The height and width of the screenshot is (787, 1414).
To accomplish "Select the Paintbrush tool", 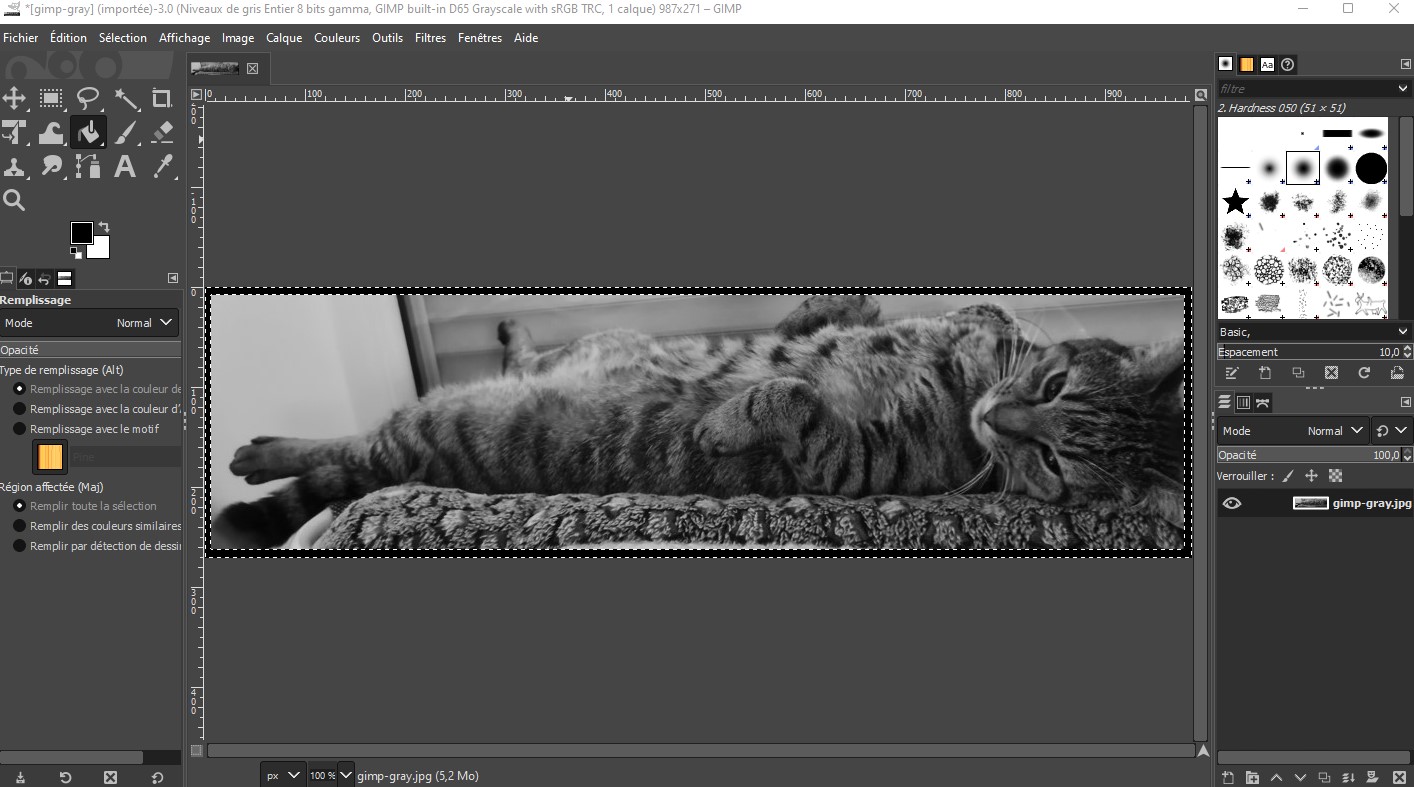I will click(126, 132).
